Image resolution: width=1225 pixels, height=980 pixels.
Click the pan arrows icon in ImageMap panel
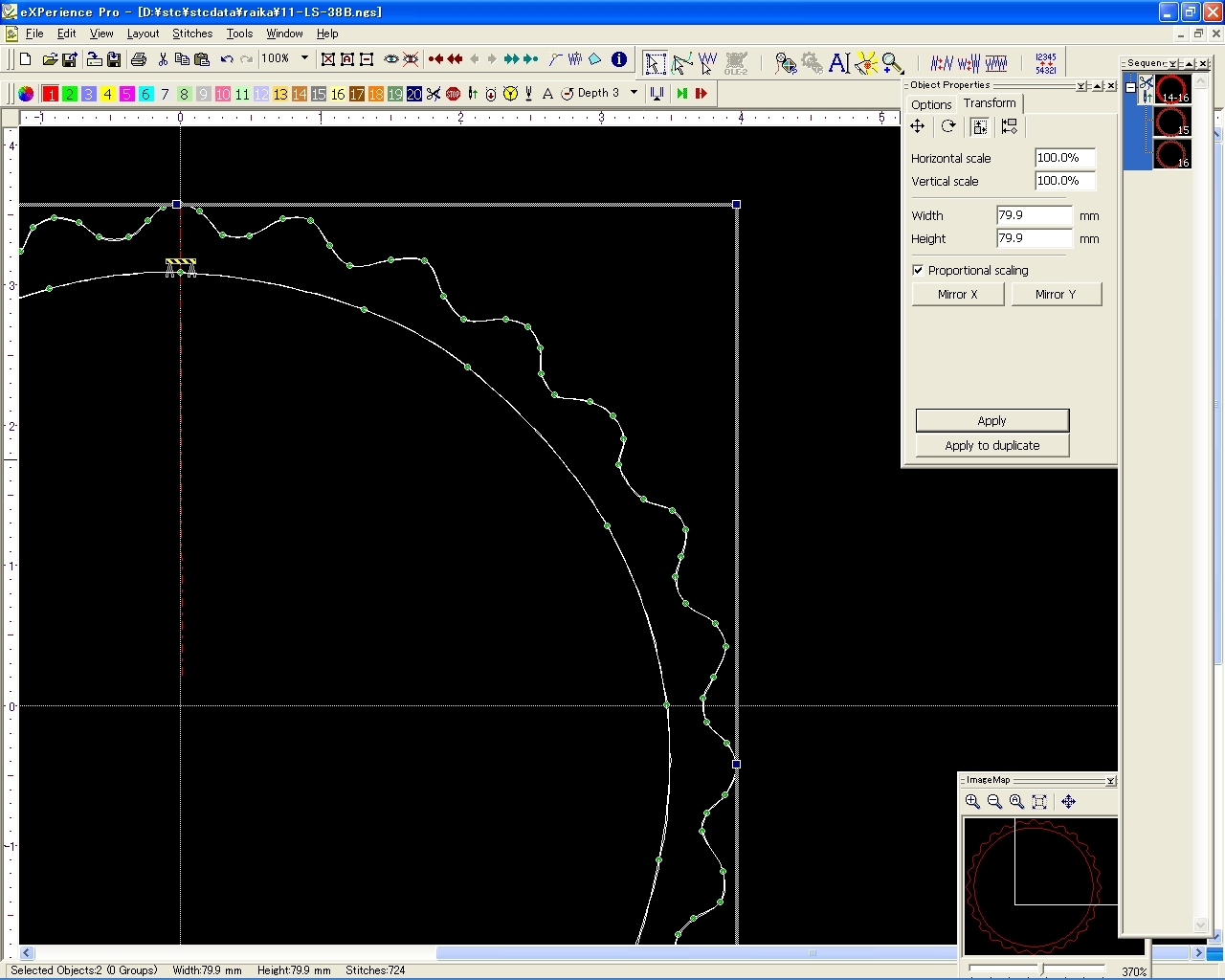coord(1069,802)
